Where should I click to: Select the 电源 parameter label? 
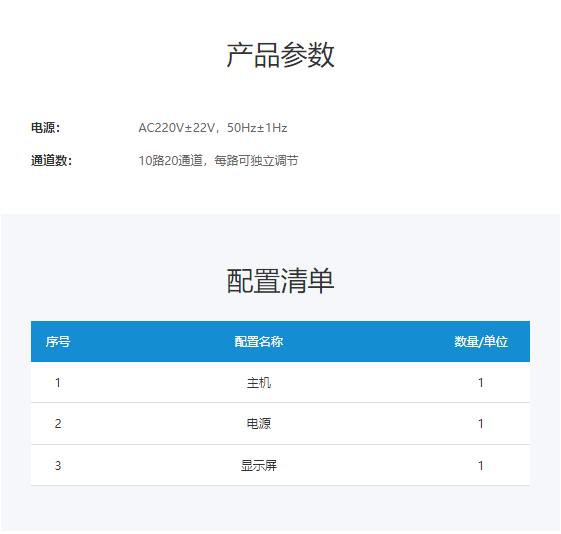(x=45, y=128)
